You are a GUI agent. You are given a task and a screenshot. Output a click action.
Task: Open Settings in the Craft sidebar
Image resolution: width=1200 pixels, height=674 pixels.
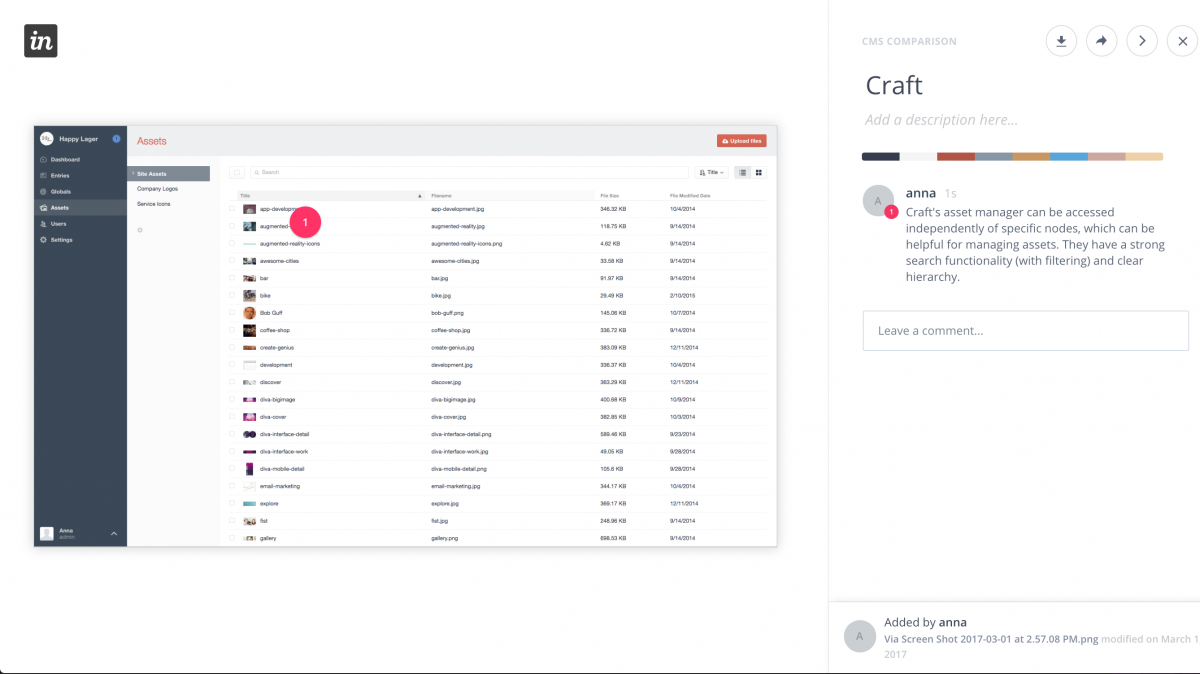[80, 240]
